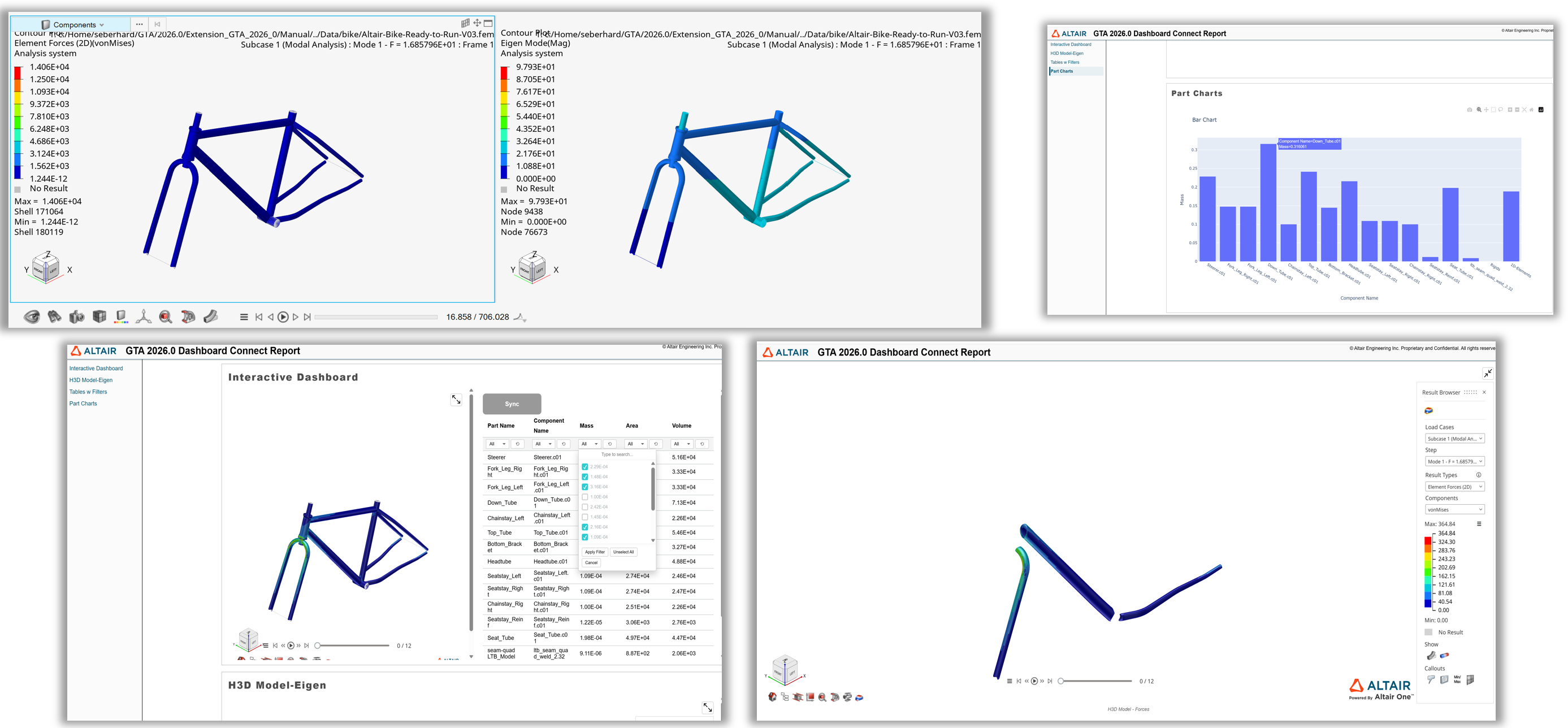
Task: Open the Part Name All filter dropdown
Action: tap(497, 444)
